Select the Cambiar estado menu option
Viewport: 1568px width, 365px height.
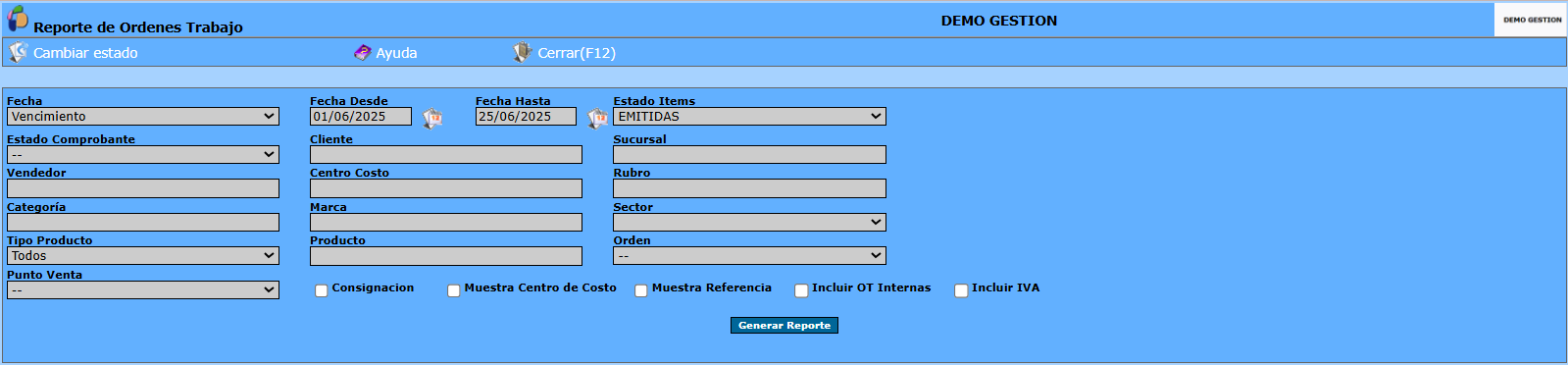(x=85, y=53)
